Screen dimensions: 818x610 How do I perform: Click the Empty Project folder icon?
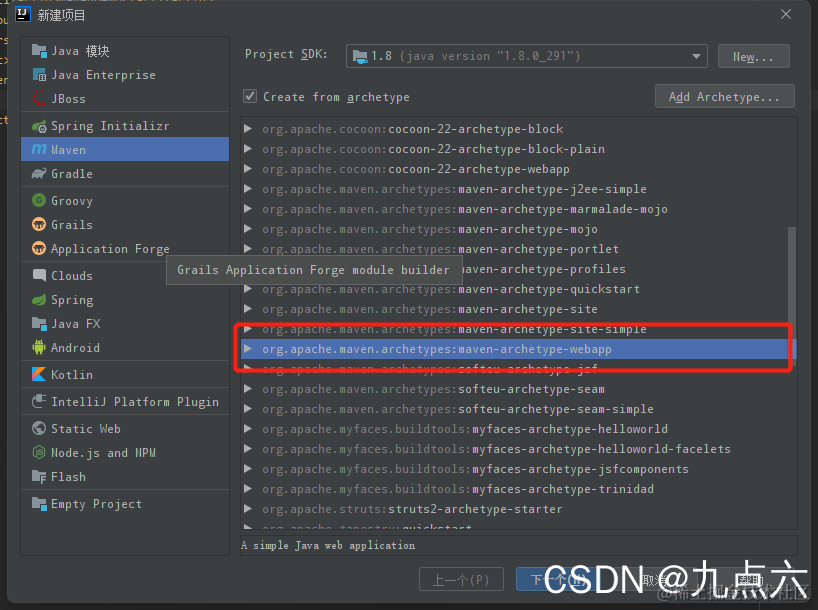39,504
